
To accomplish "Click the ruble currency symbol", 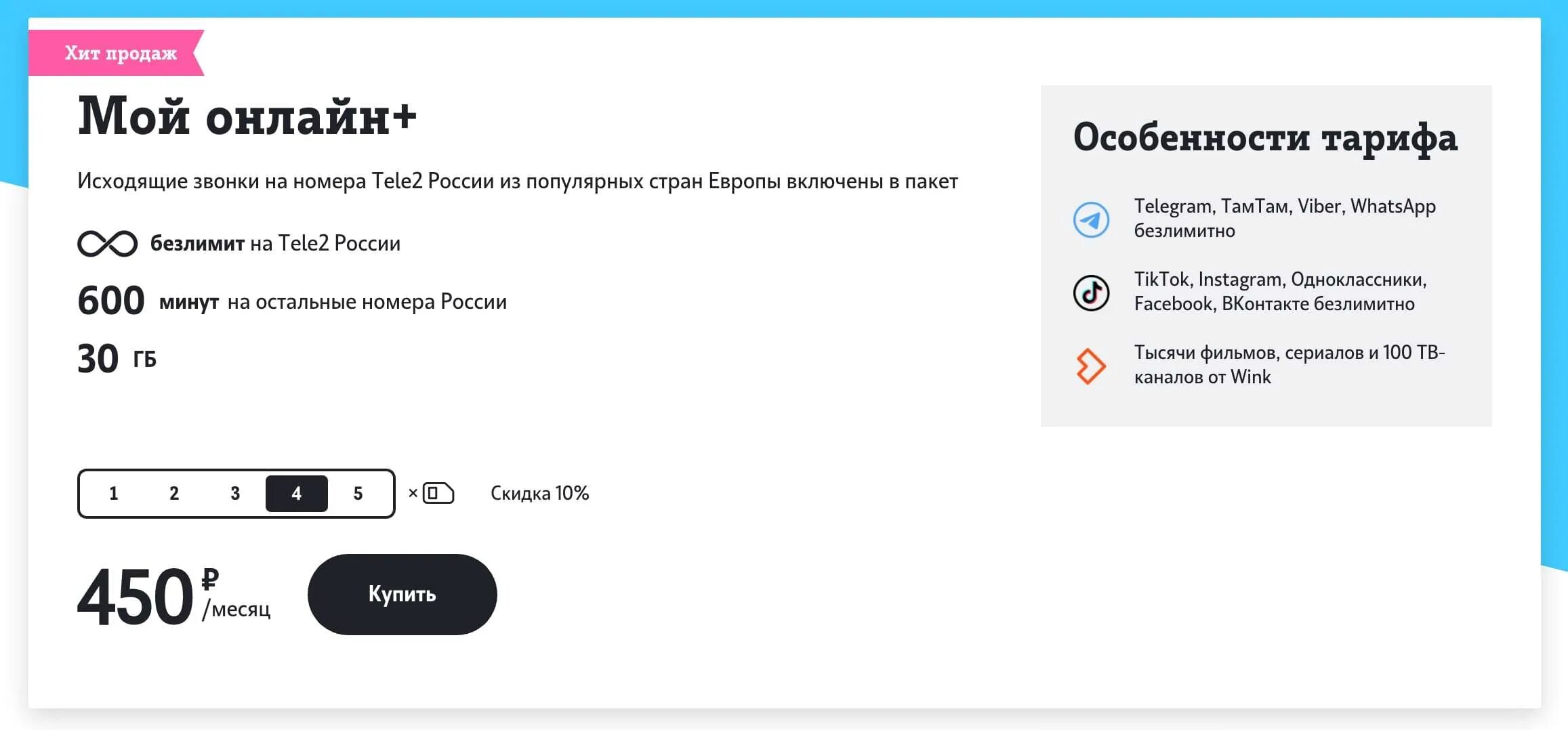I will pos(210,578).
